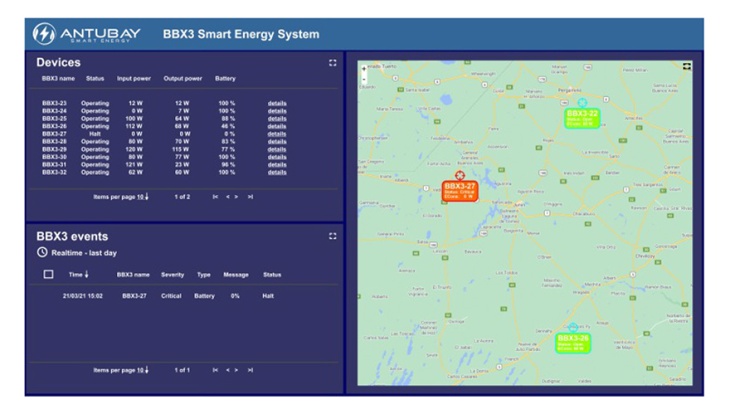The image size is (730, 419).
Task: Go to previous page of events table
Action: pyautogui.click(x=228, y=370)
